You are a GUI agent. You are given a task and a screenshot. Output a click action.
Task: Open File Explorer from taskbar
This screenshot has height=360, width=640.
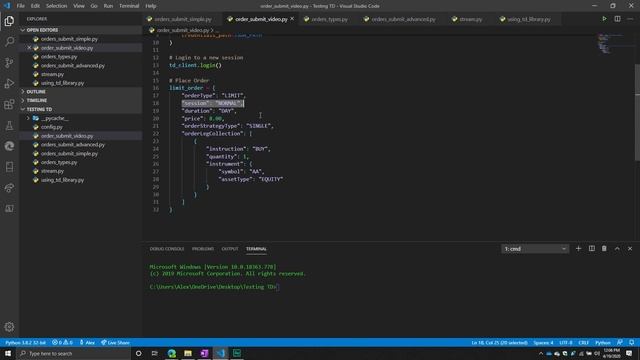pyautogui.click(x=188, y=353)
